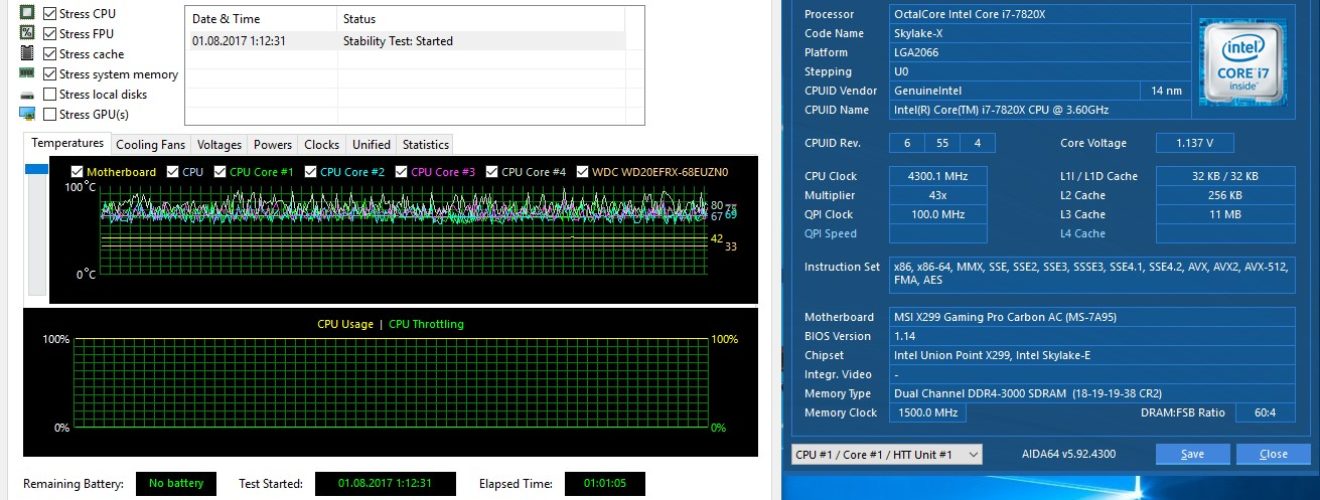Click the Close button in CPUID panel
The height and width of the screenshot is (500, 1320).
(1273, 454)
